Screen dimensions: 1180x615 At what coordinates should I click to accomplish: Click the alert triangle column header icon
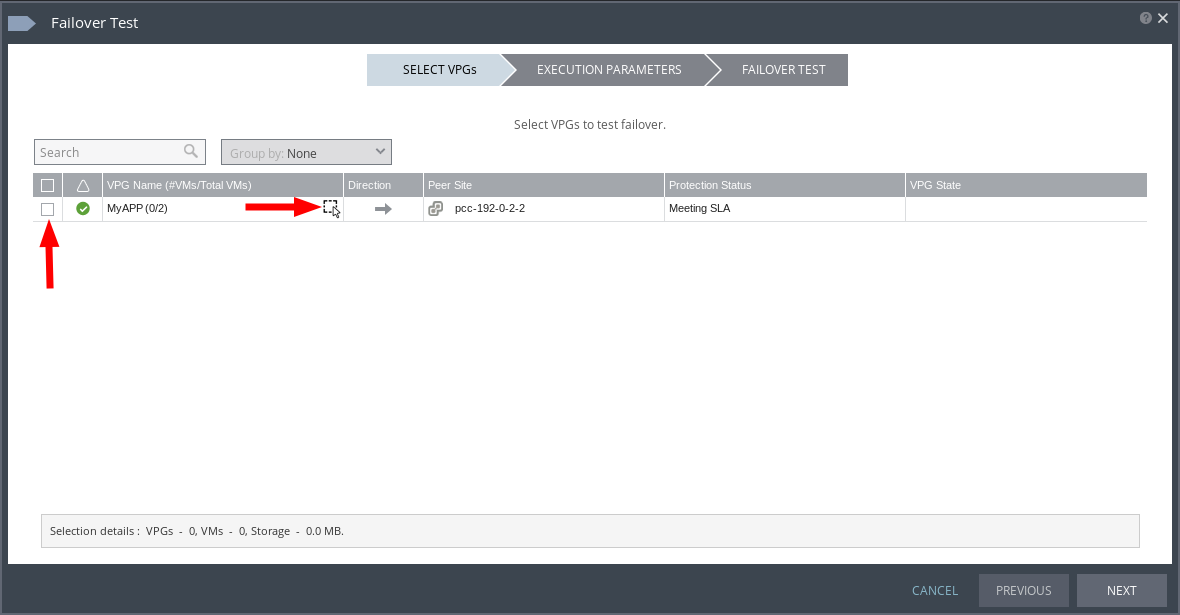point(82,185)
